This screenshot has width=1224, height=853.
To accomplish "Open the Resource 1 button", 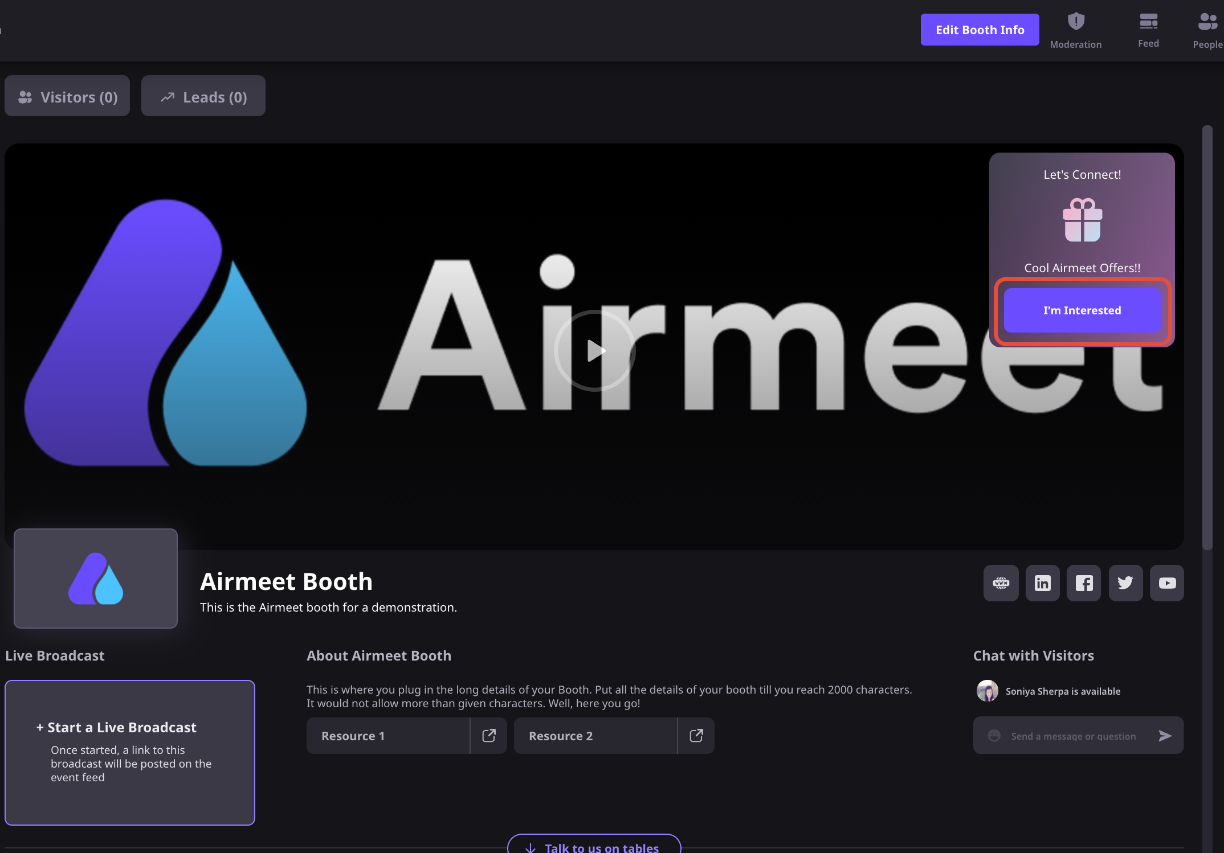I will [388, 736].
